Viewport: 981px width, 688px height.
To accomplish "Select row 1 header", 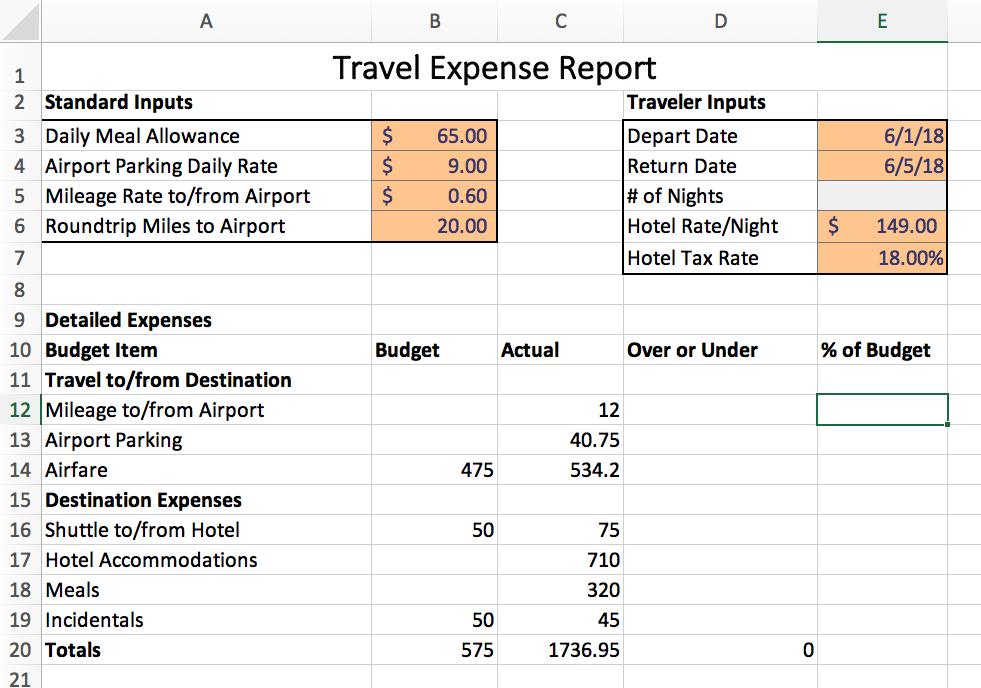I will pos(20,67).
